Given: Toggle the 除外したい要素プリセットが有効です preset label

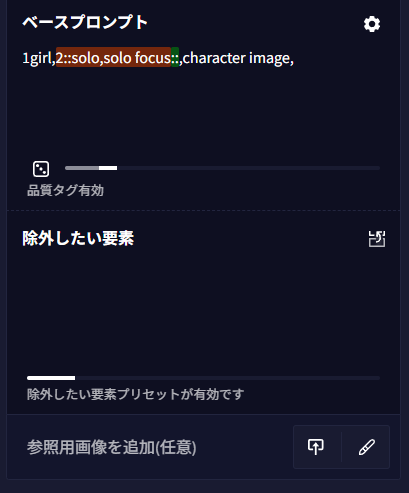Looking at the screenshot, I should coord(135,395).
